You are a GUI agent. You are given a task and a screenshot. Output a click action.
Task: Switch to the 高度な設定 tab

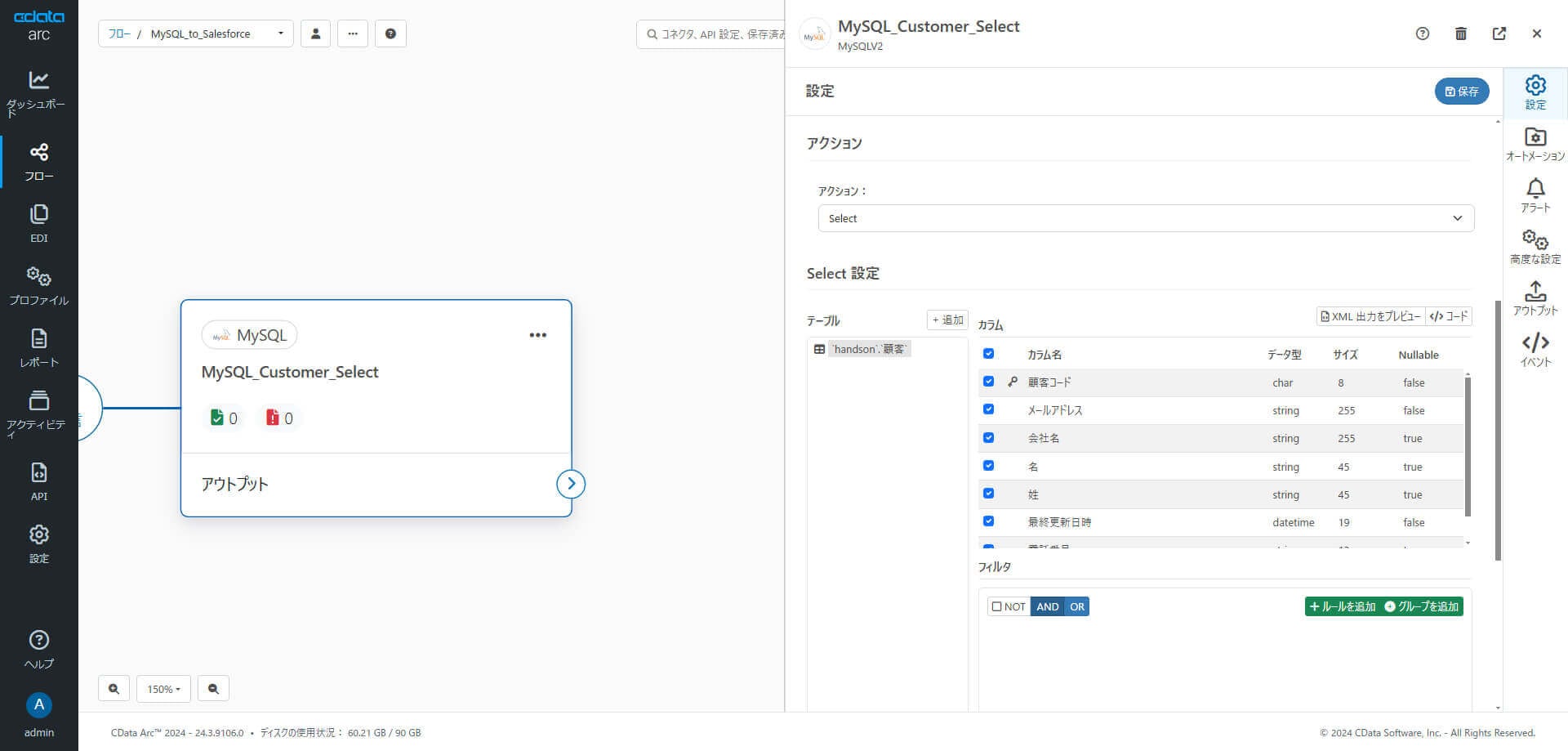click(1535, 247)
